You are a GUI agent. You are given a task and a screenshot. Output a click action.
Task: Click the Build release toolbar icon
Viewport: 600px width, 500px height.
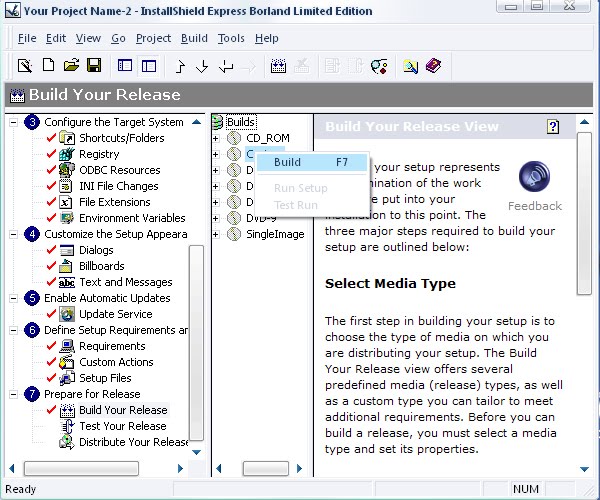[278, 66]
